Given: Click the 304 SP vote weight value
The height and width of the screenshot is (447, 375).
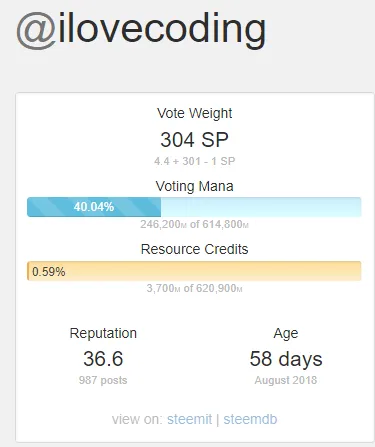Looking at the screenshot, I should [x=194, y=139].
